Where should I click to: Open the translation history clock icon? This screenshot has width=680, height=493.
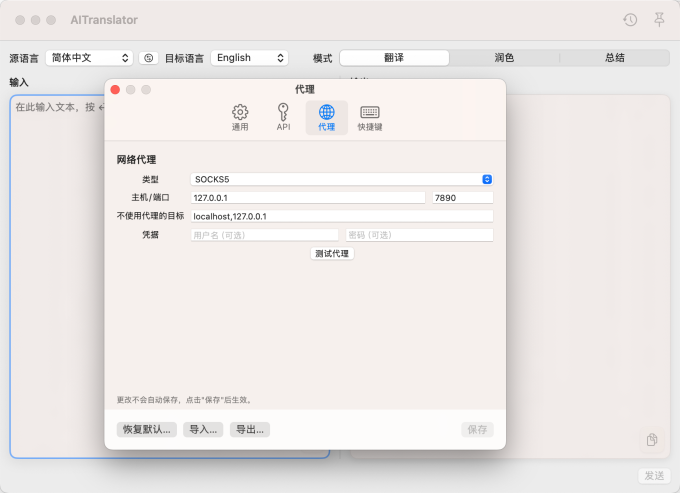coord(630,20)
